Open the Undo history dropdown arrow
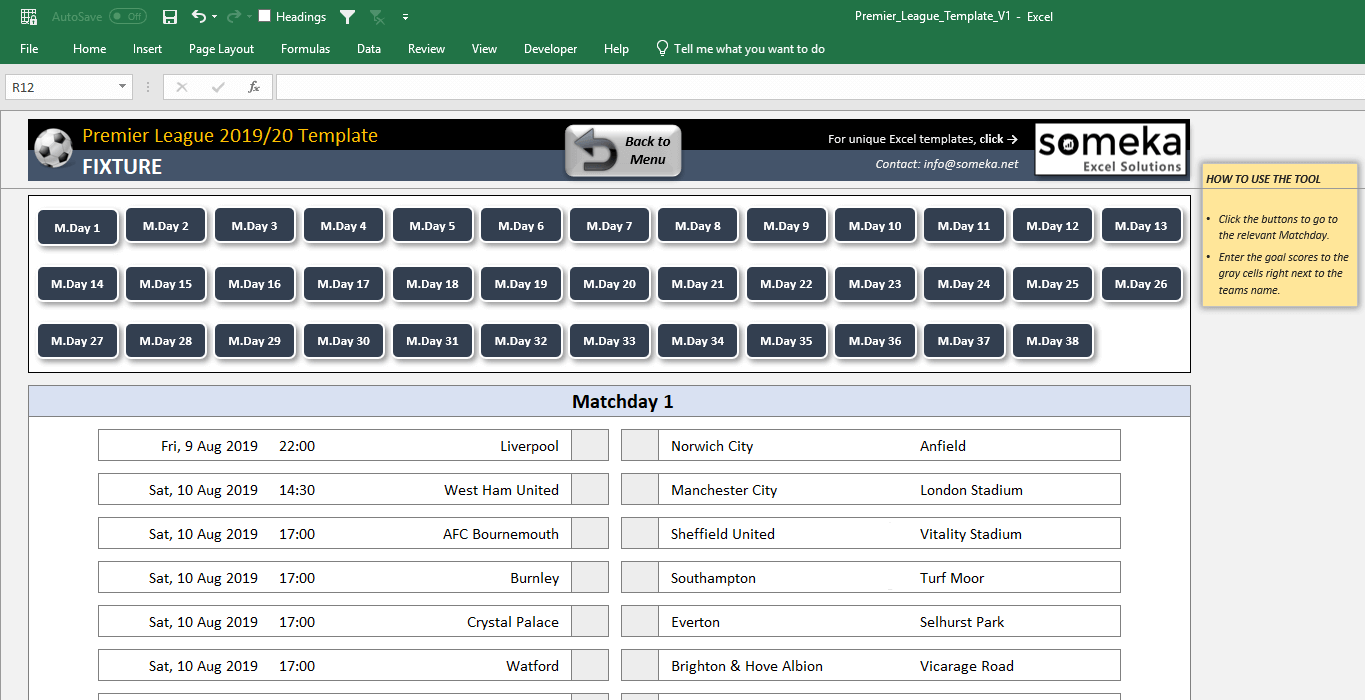 point(214,17)
